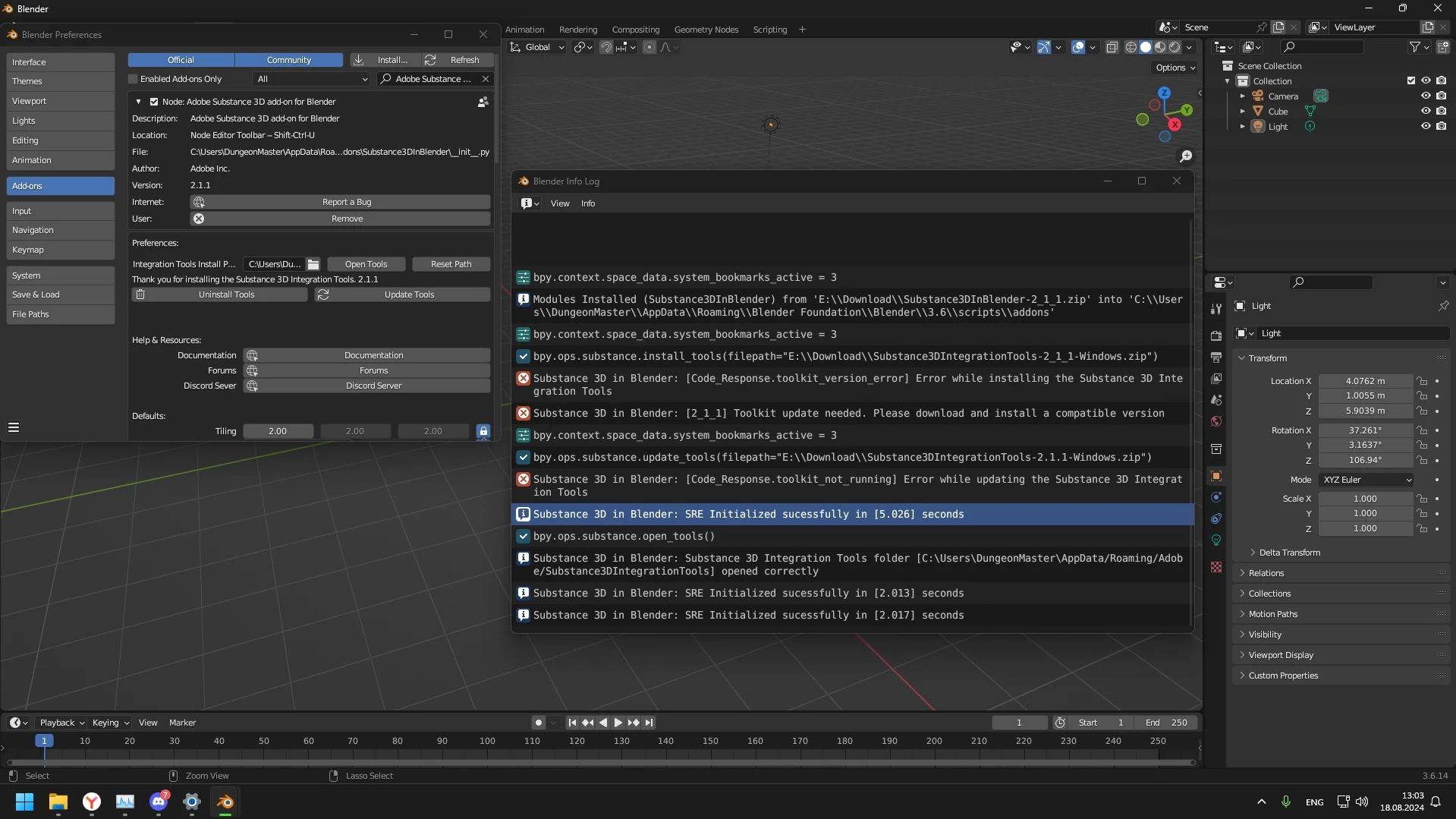Open the Preferences hamburger menu
The height and width of the screenshot is (819, 1456).
14,427
